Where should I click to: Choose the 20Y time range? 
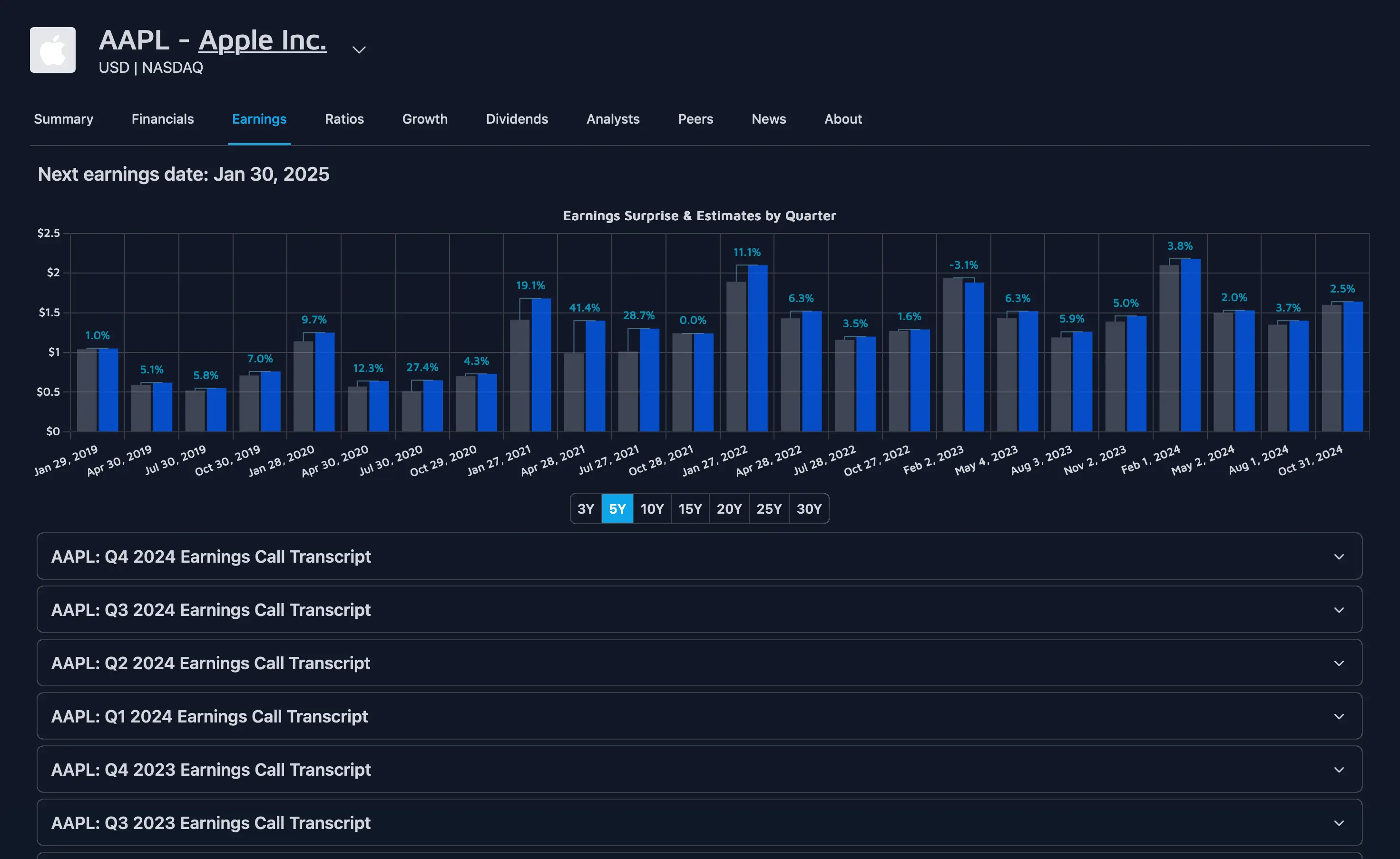[x=729, y=508]
